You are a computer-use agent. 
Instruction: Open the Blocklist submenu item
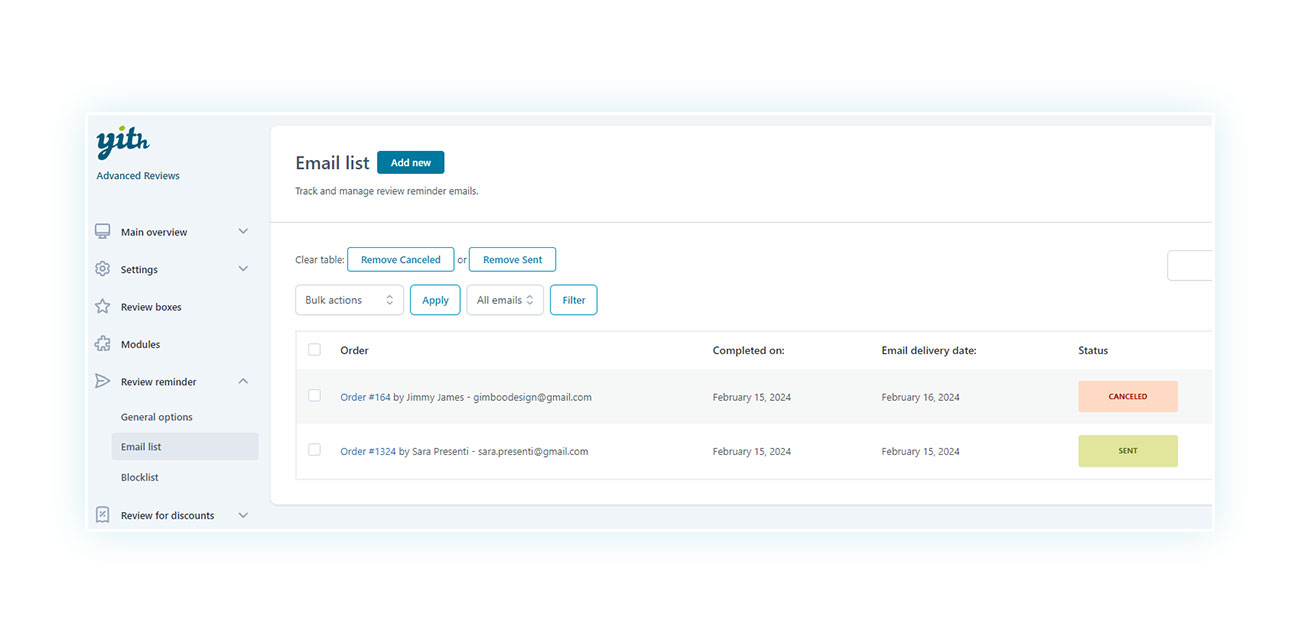pos(140,477)
